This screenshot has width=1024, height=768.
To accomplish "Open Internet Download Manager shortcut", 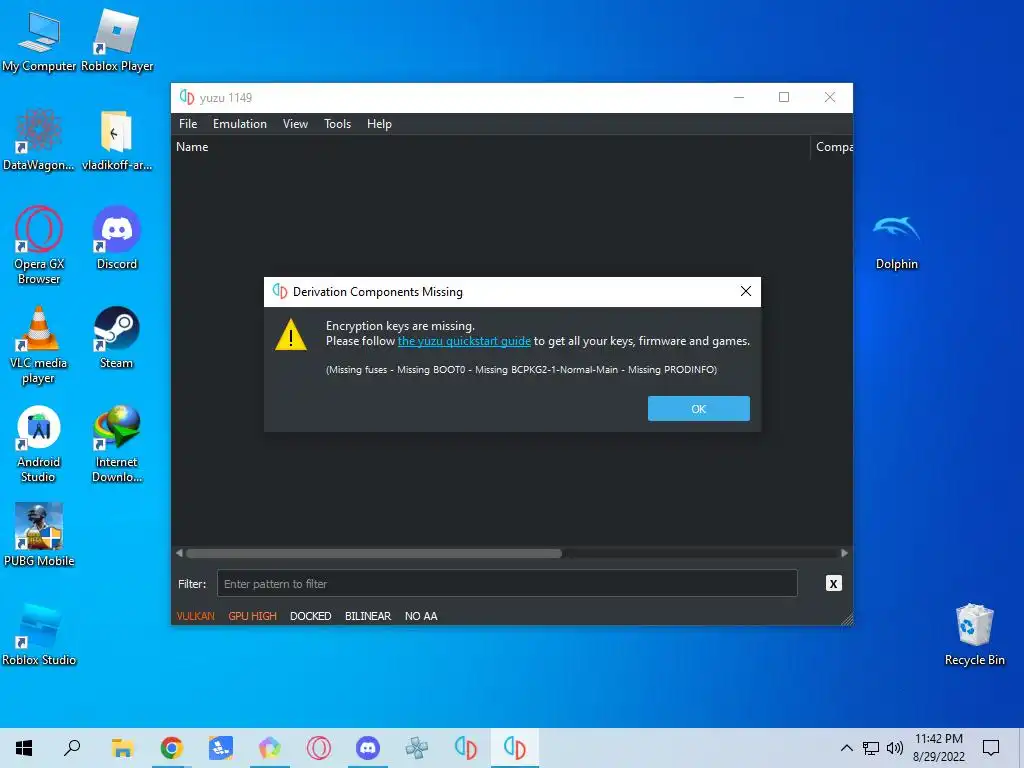I will [x=117, y=444].
